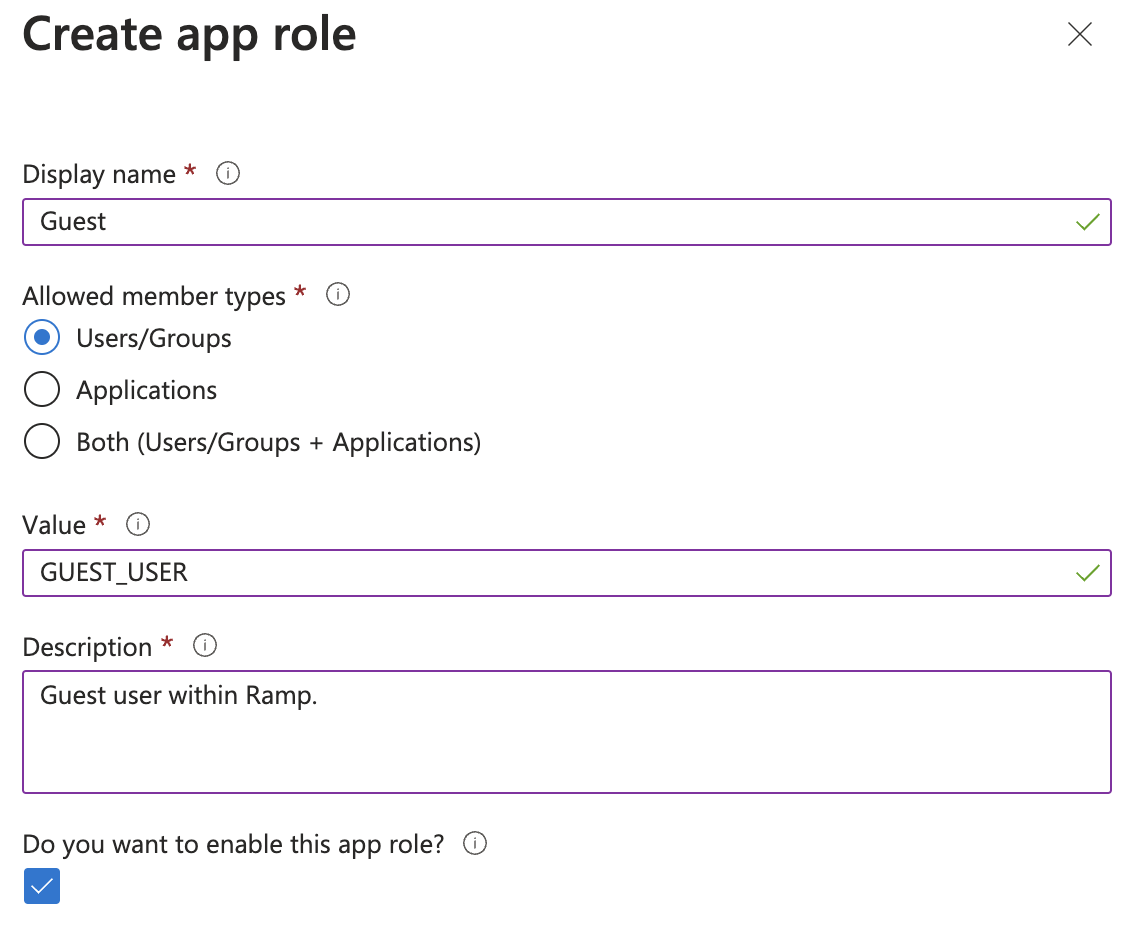1132x934 pixels.
Task: Select the Users/Groups radio option
Action: (42, 338)
